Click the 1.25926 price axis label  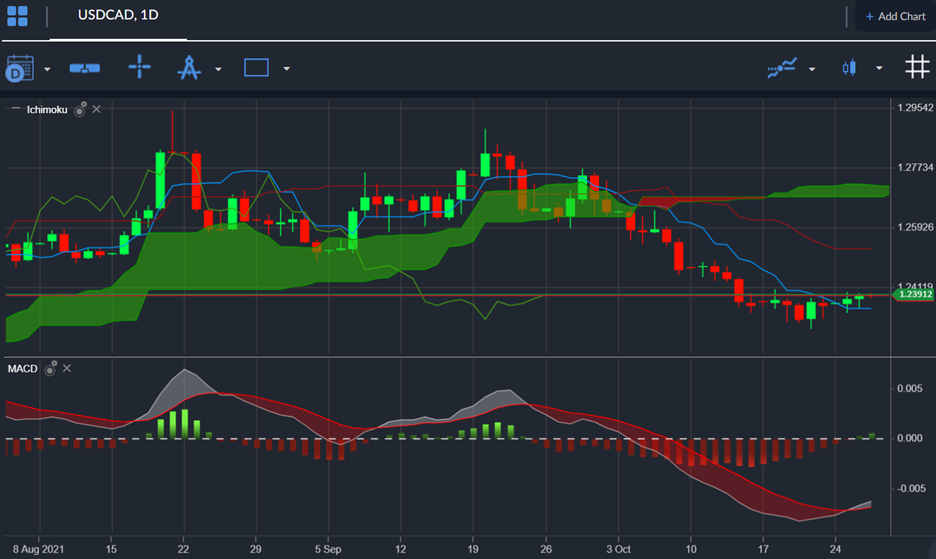pyautogui.click(x=915, y=228)
